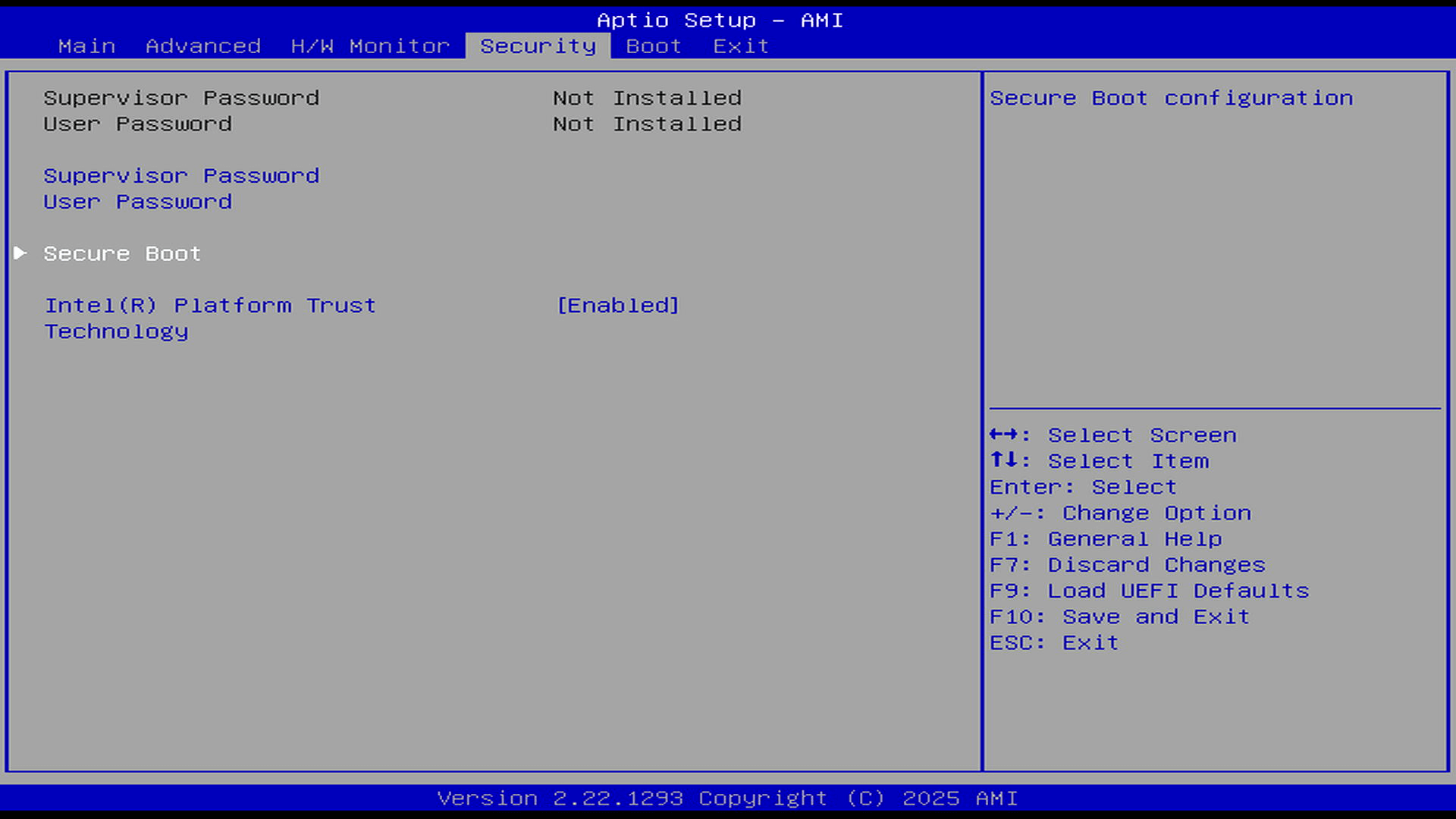Enter the Secure Boot submenu
The width and height of the screenshot is (1456, 819).
click(122, 253)
